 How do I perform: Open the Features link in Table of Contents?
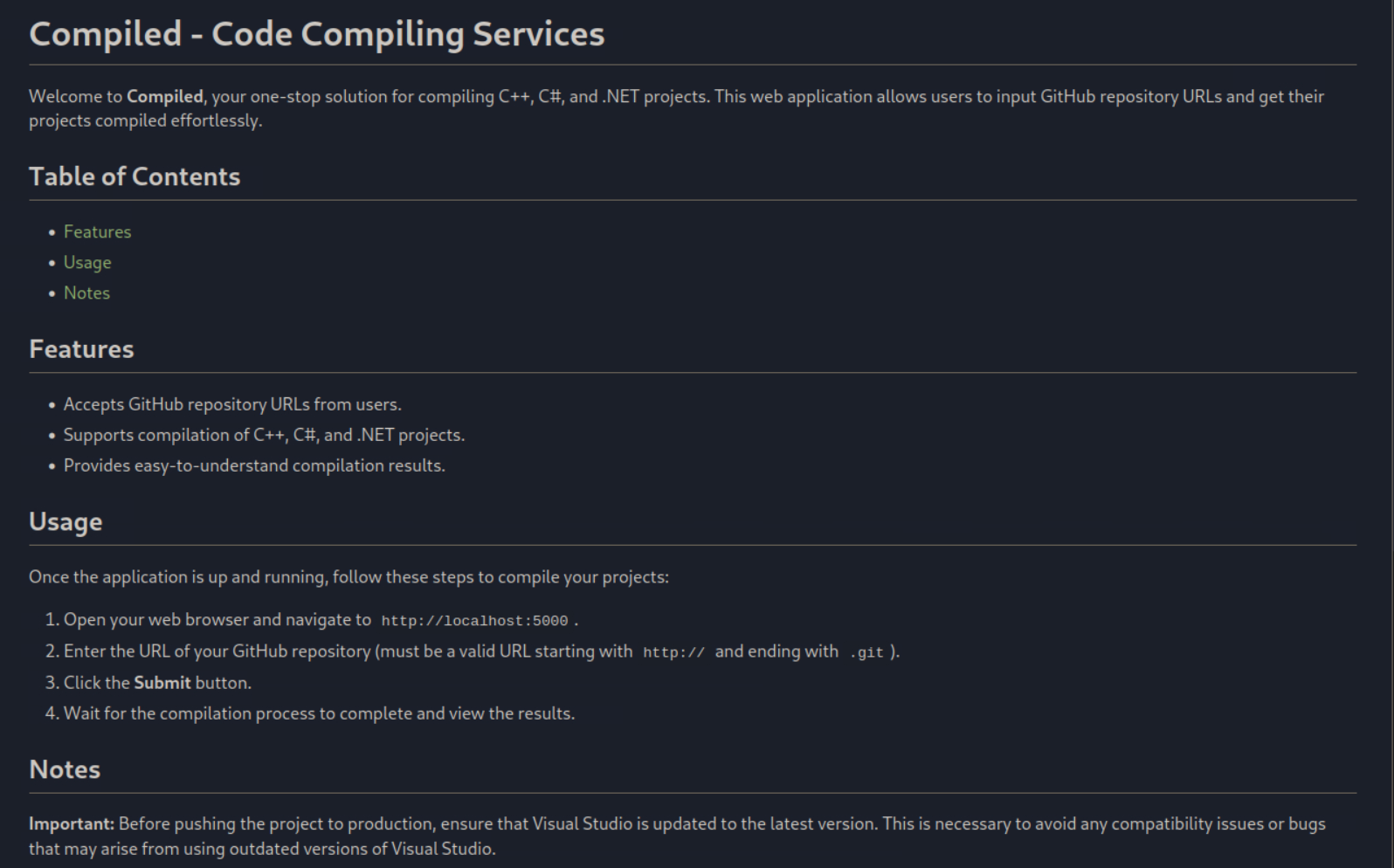click(x=97, y=232)
